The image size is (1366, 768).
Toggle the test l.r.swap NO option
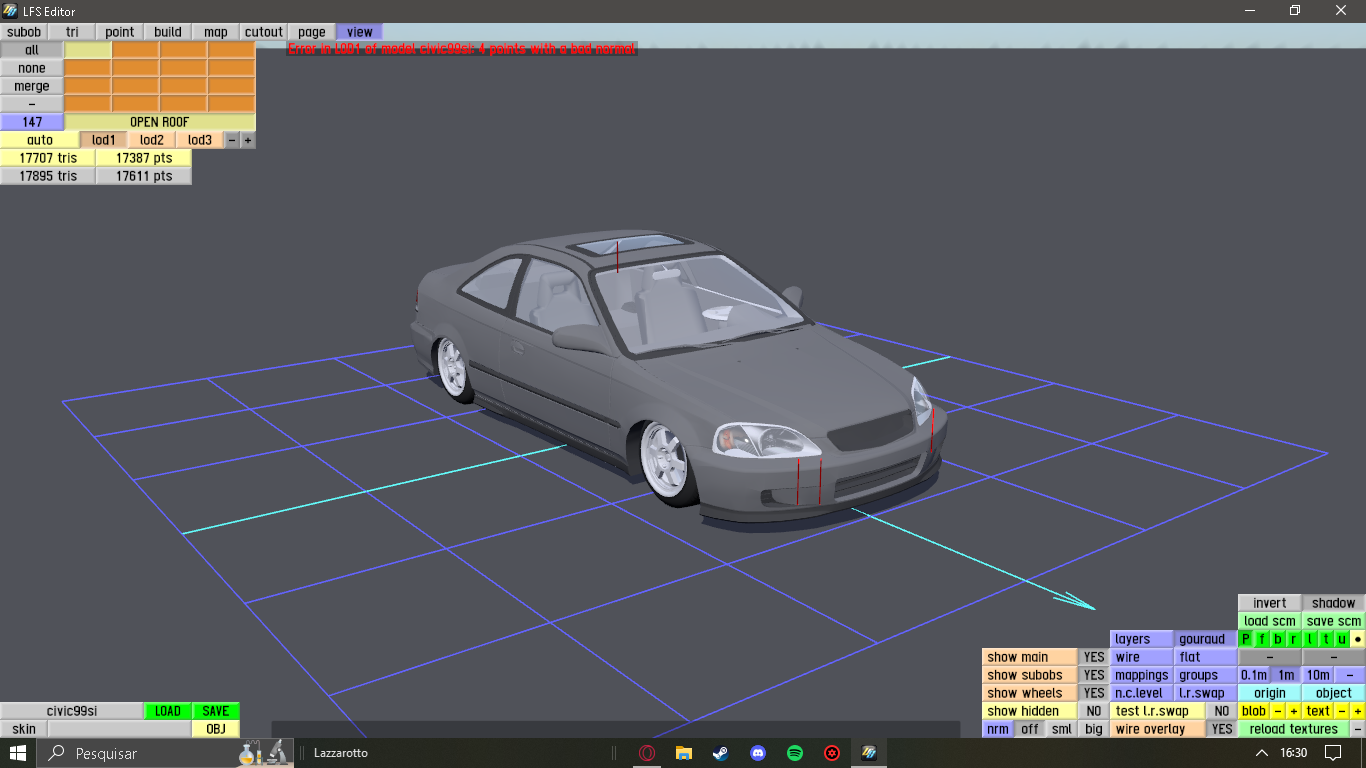coord(1221,711)
